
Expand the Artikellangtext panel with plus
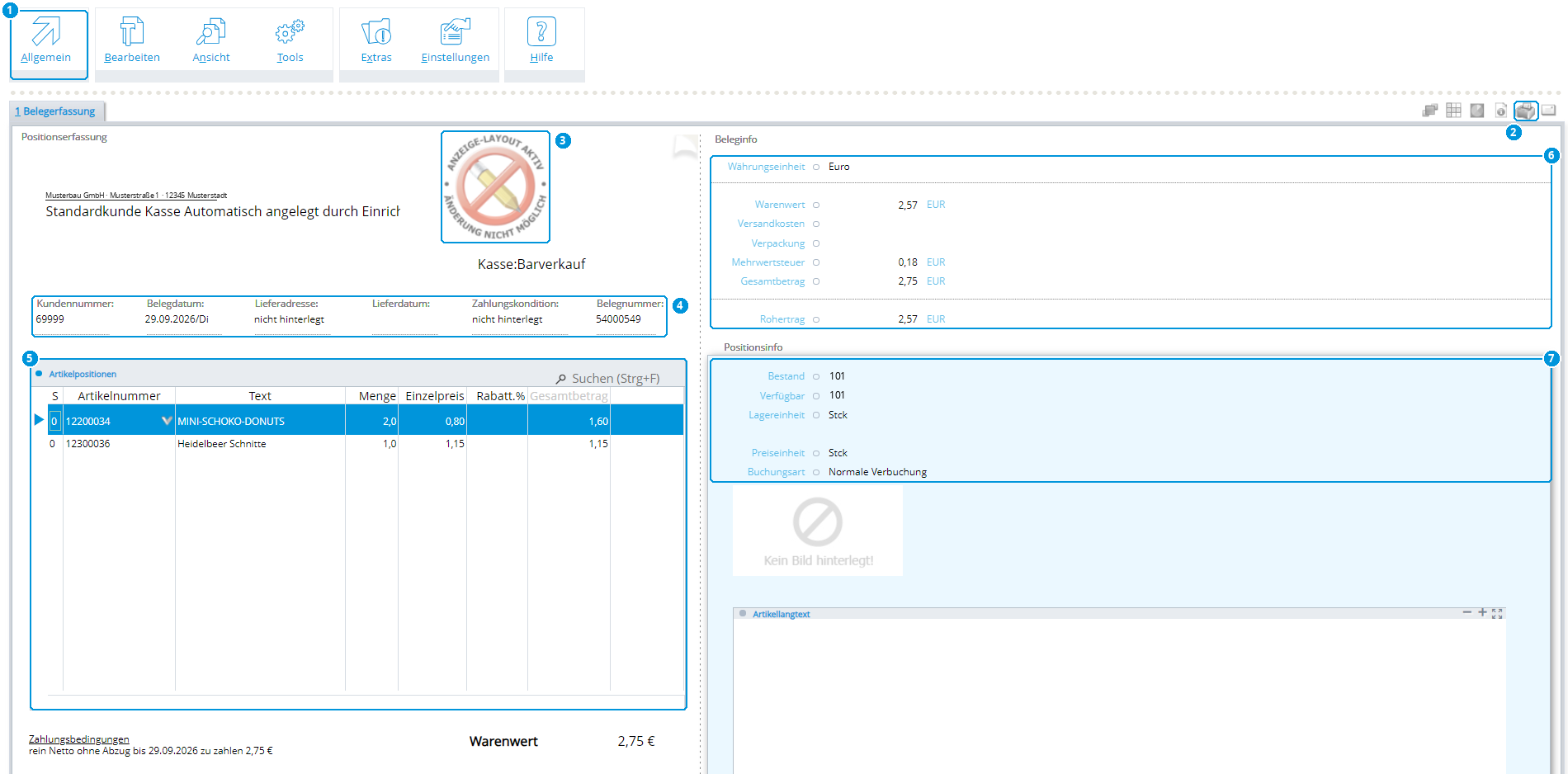click(x=1482, y=612)
